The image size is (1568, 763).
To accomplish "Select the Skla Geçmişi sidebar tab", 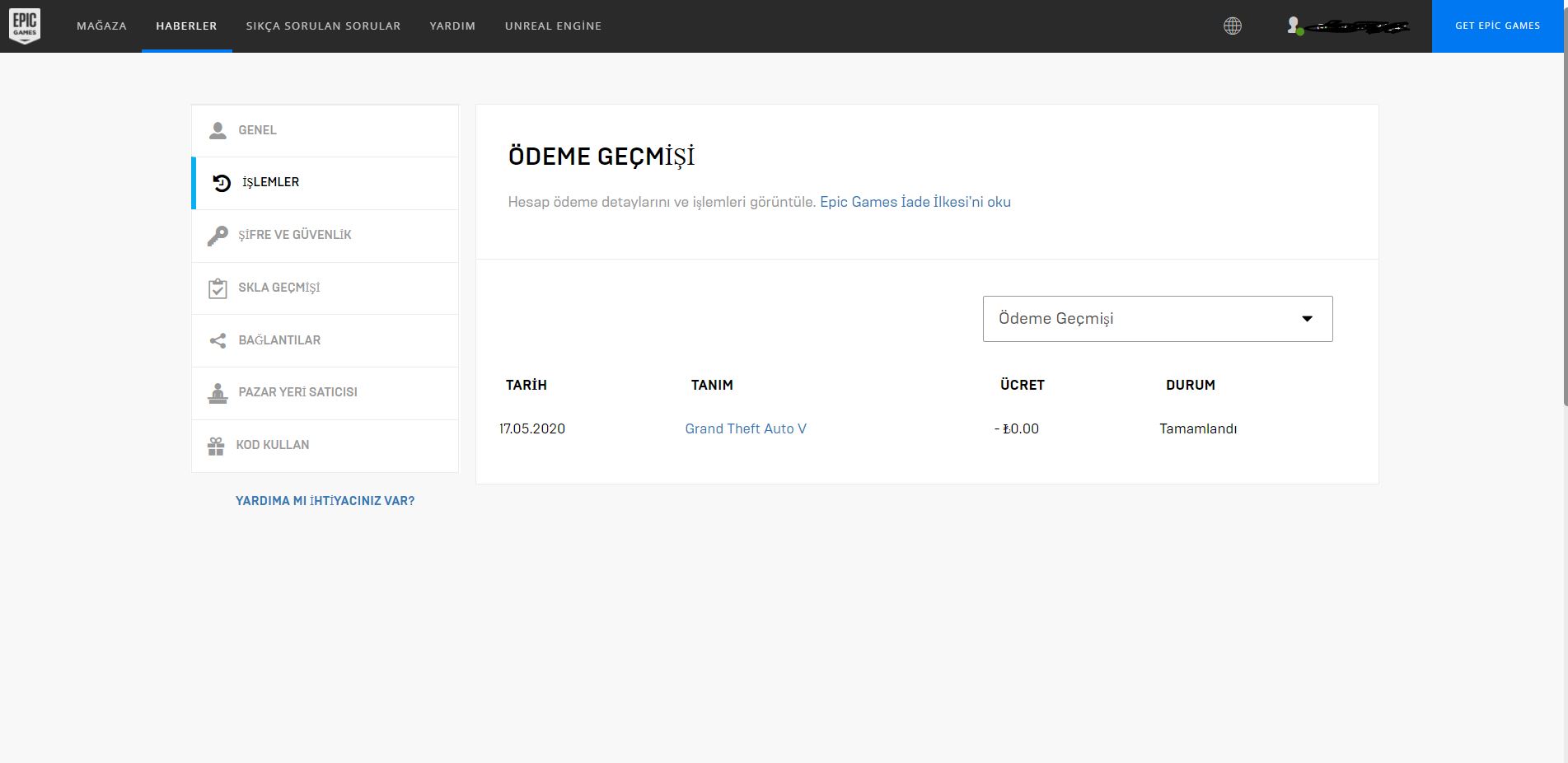I will click(x=325, y=288).
